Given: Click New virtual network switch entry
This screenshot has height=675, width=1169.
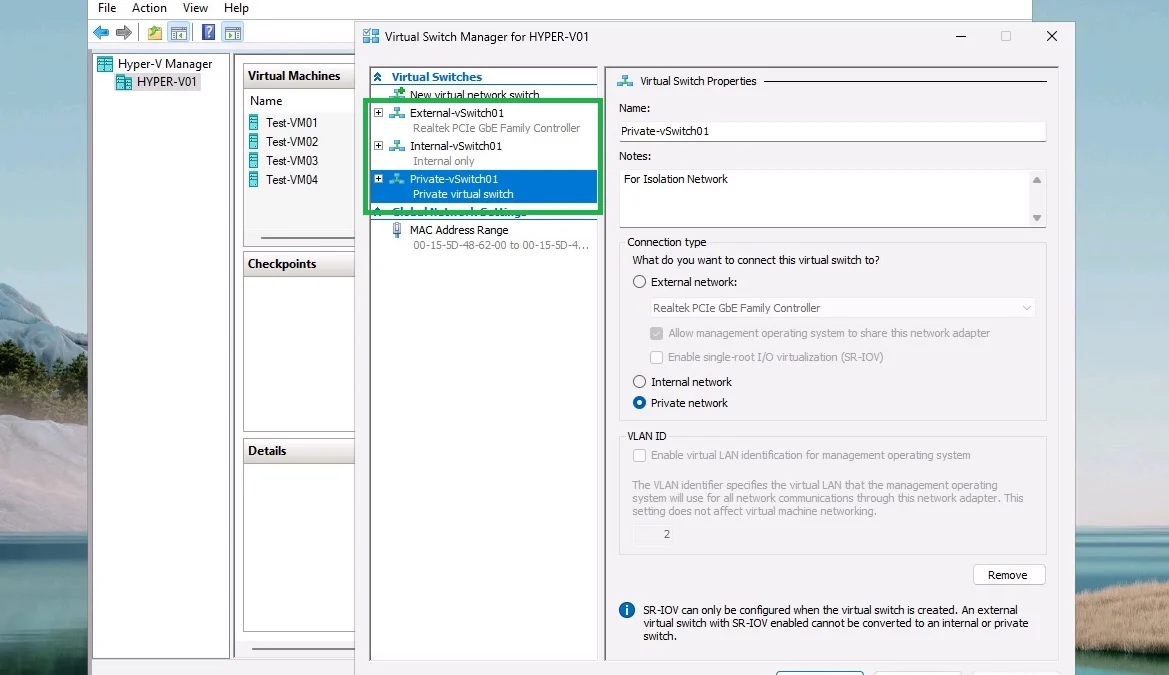Looking at the screenshot, I should pyautogui.click(x=474, y=95).
